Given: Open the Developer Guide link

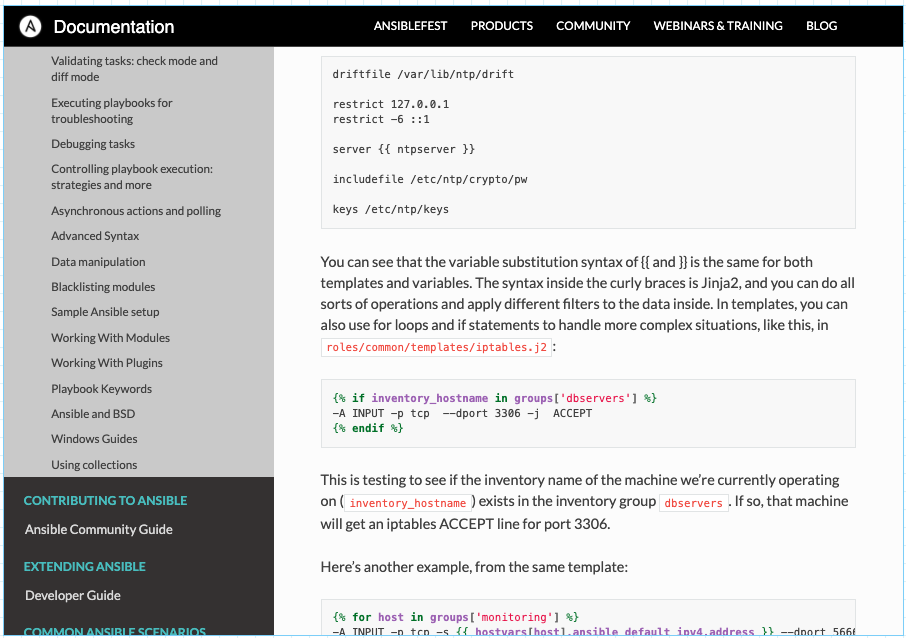Looking at the screenshot, I should [73, 595].
